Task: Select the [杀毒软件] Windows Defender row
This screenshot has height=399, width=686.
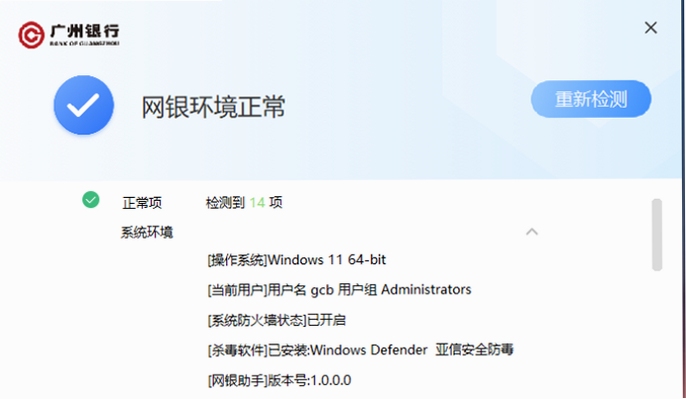Action: pos(360,350)
